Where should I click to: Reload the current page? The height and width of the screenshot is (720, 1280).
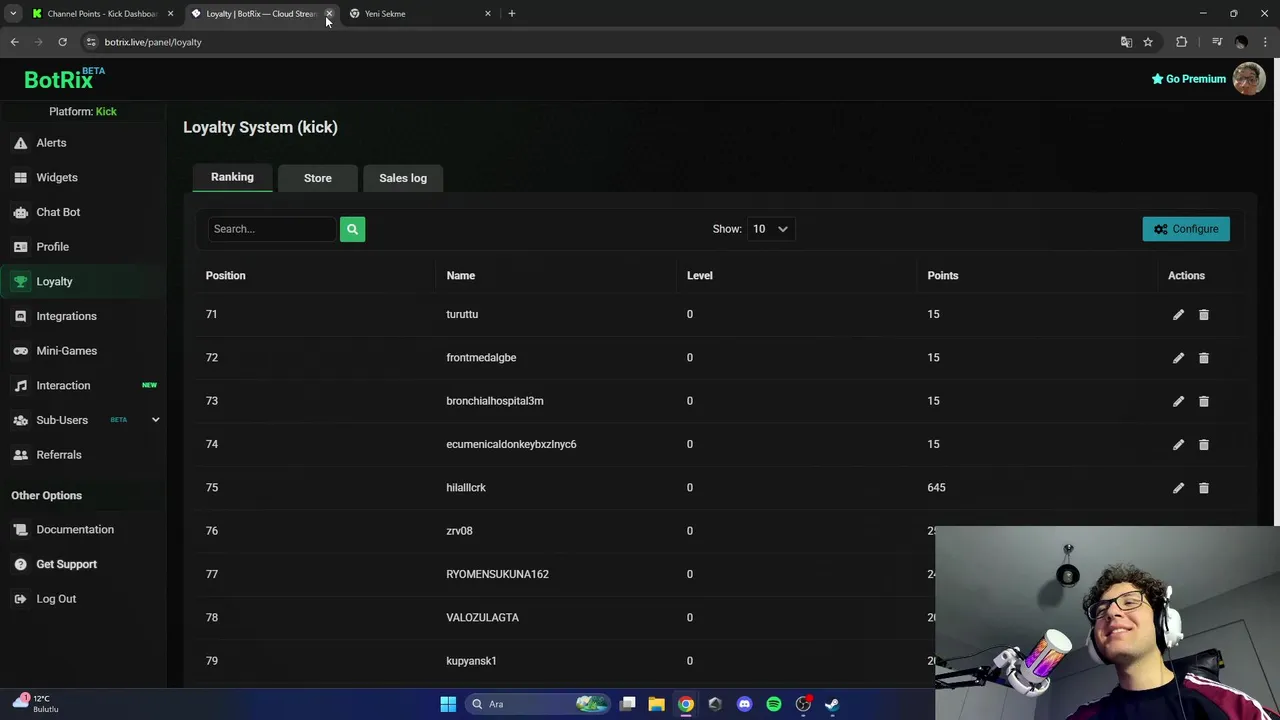click(62, 42)
